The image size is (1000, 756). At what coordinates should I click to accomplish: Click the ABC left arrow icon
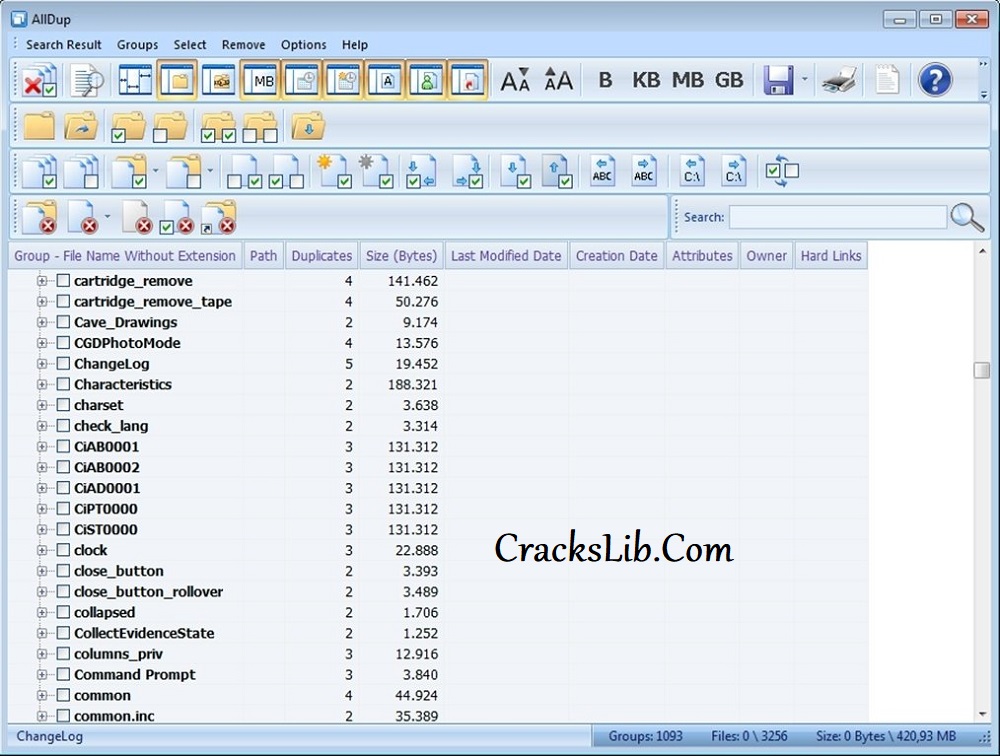click(x=603, y=171)
